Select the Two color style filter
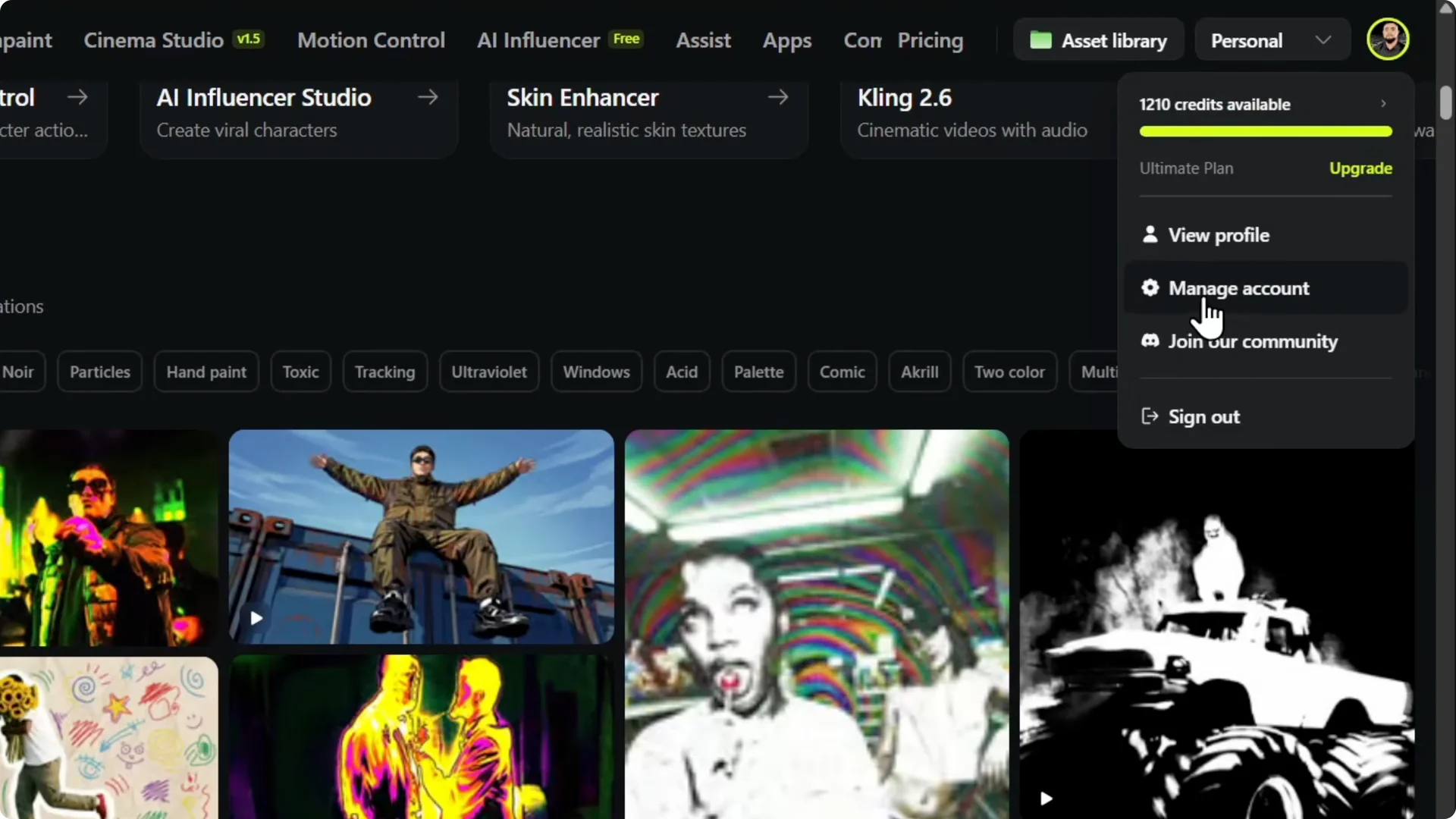 tap(1009, 372)
